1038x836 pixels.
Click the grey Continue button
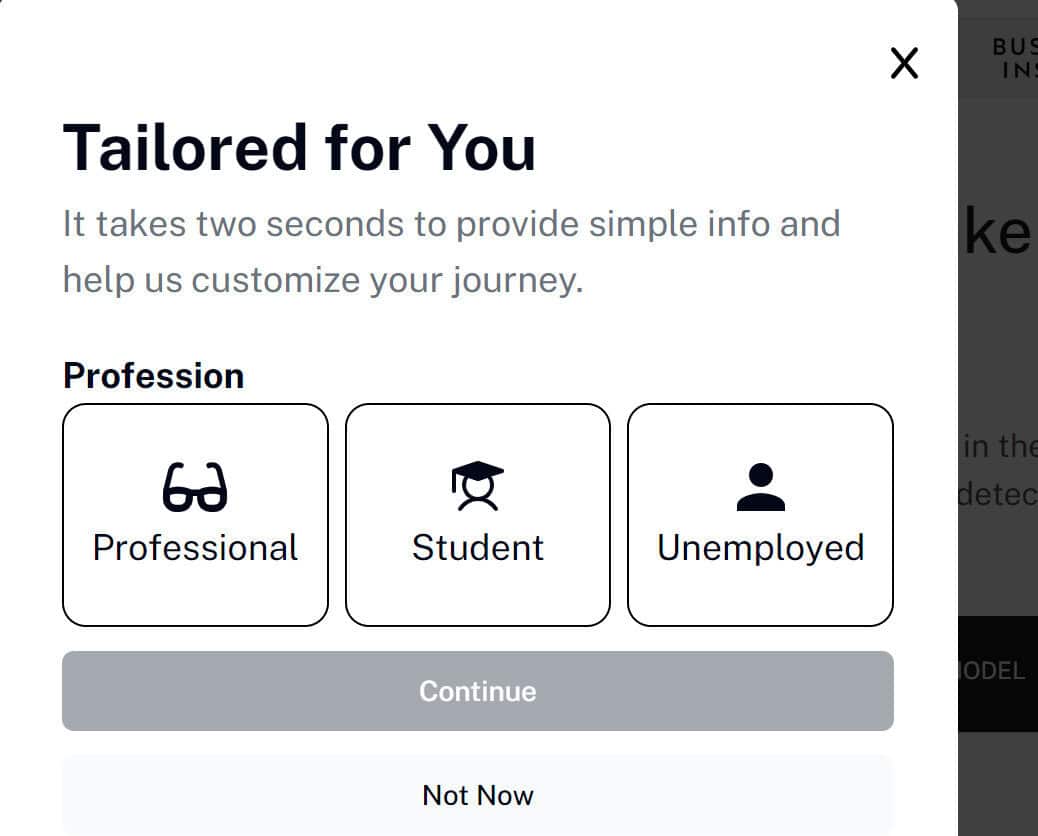tap(478, 691)
